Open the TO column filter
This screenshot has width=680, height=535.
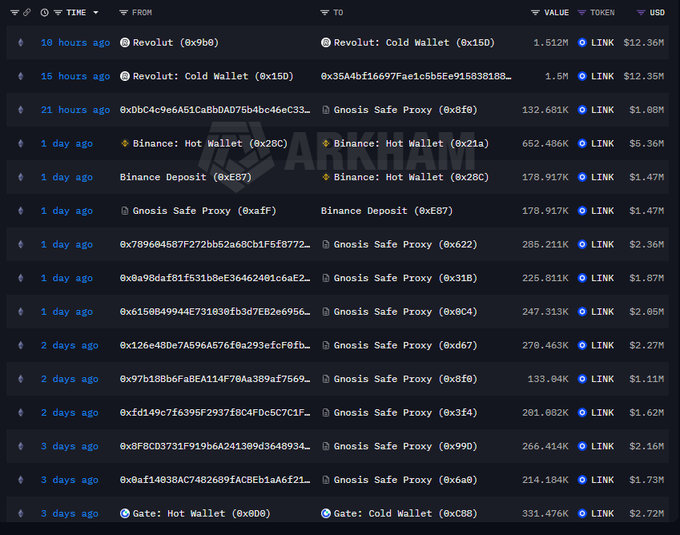click(324, 13)
